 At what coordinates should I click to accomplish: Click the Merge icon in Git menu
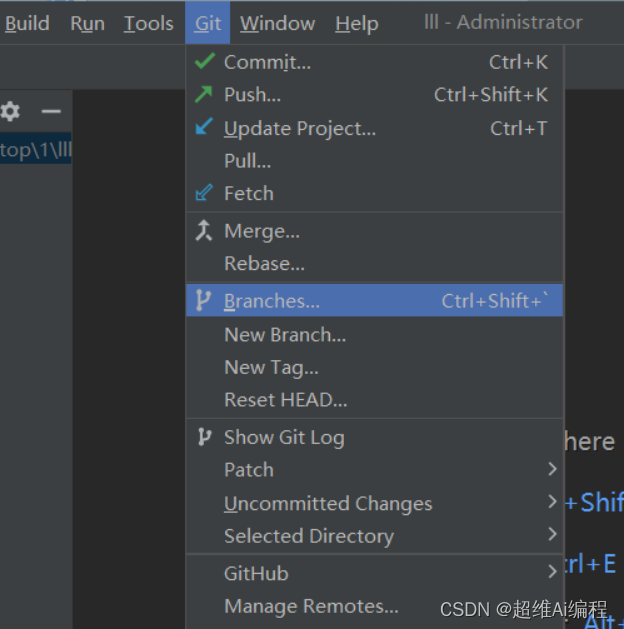204,231
